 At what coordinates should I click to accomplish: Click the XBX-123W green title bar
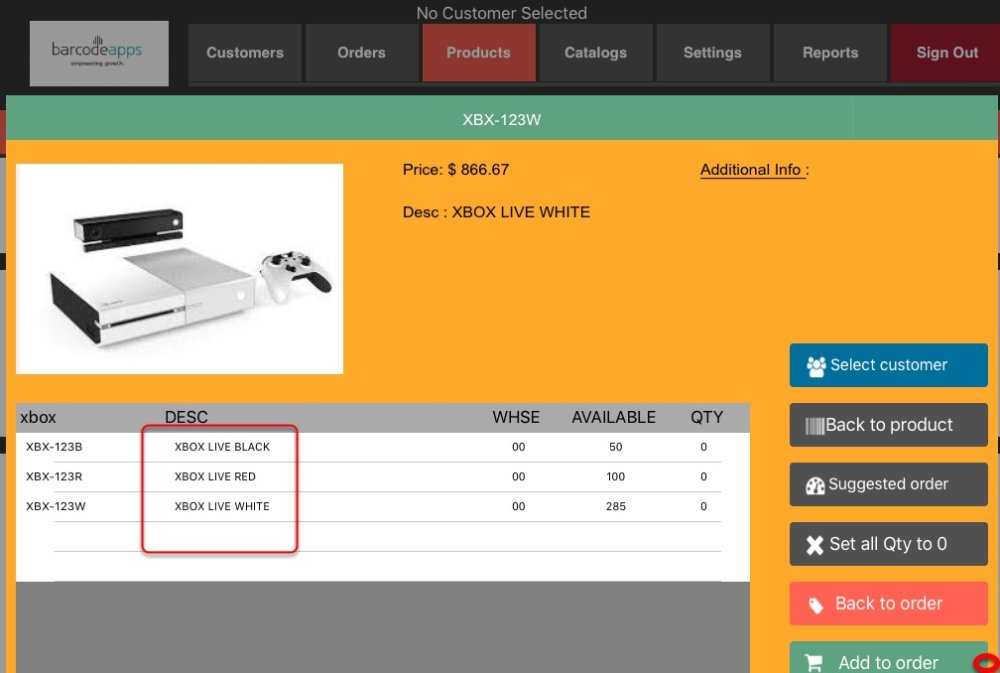[x=501, y=119]
